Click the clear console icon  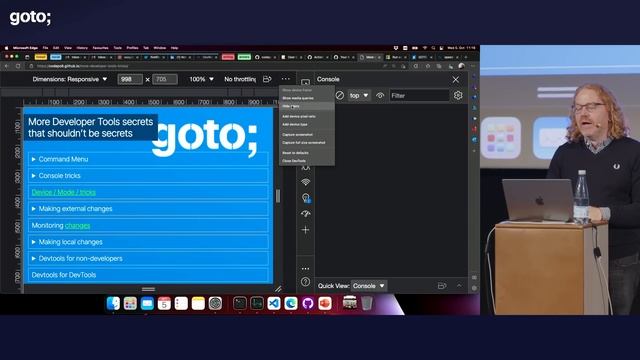point(340,96)
